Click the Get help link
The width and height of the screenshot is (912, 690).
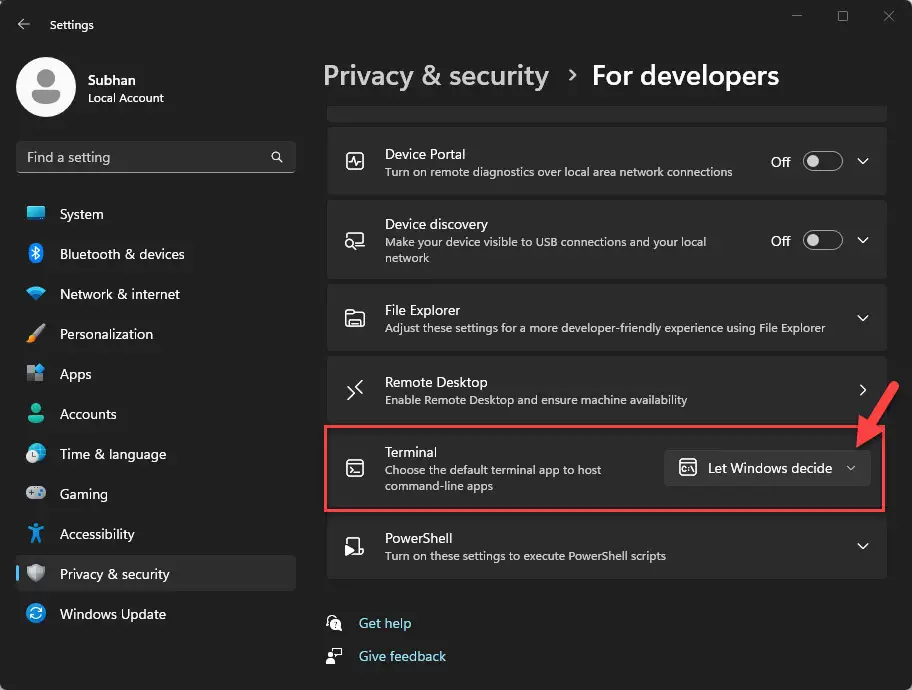pyautogui.click(x=385, y=623)
